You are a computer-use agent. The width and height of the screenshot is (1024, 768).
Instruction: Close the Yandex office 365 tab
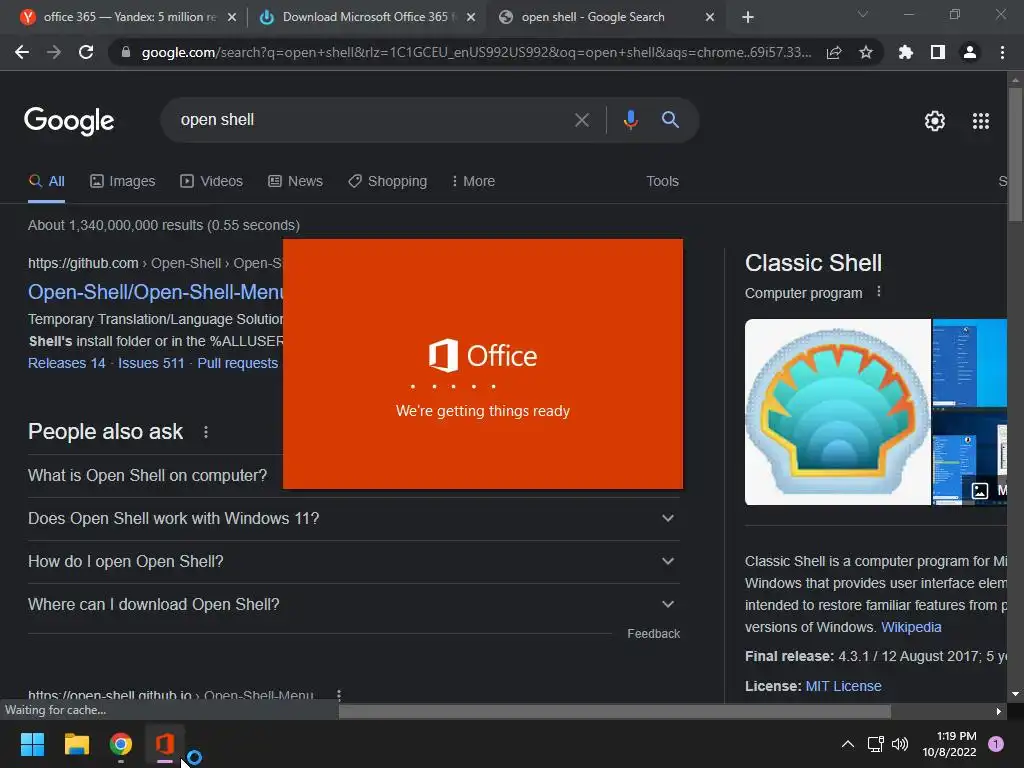click(232, 18)
